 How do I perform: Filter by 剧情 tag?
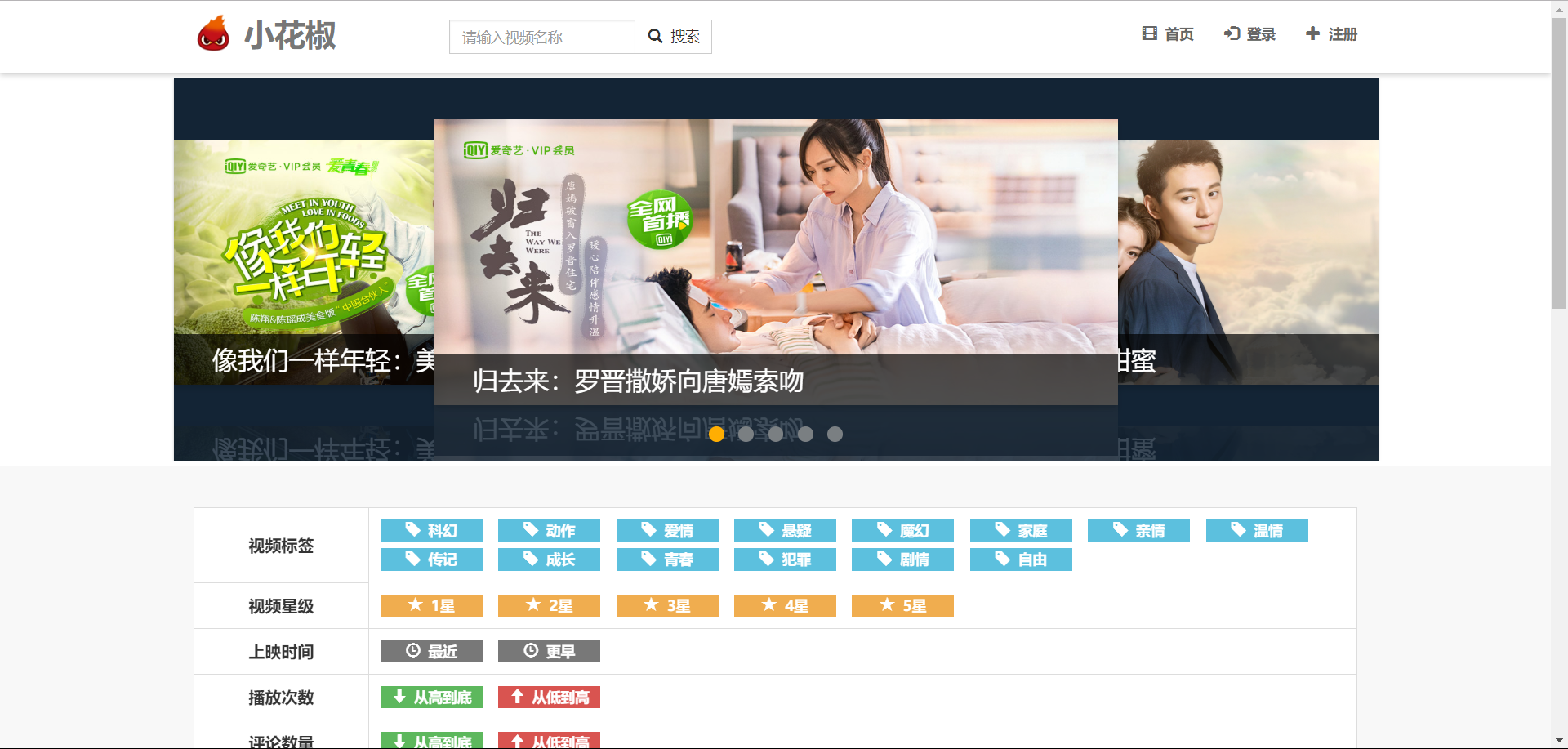[x=902, y=560]
